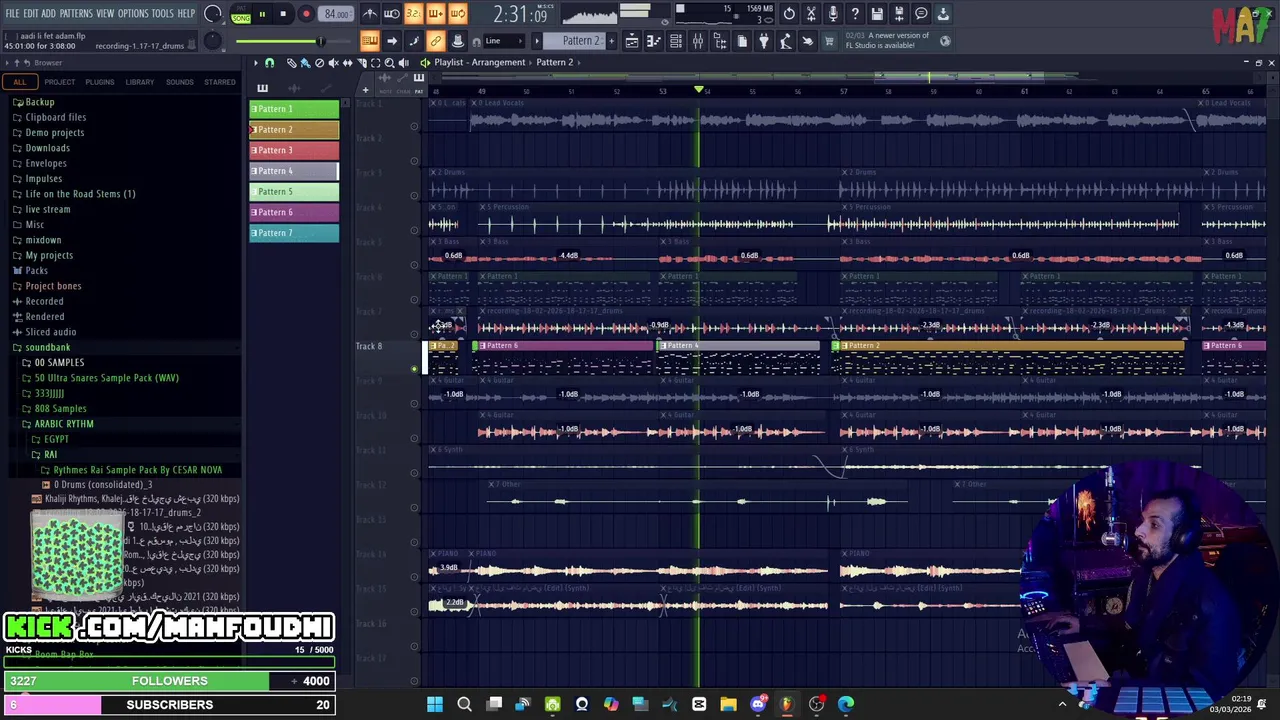This screenshot has width=1280, height=720.
Task: Toggle the playlist snap magnet icon
Action: (269, 62)
